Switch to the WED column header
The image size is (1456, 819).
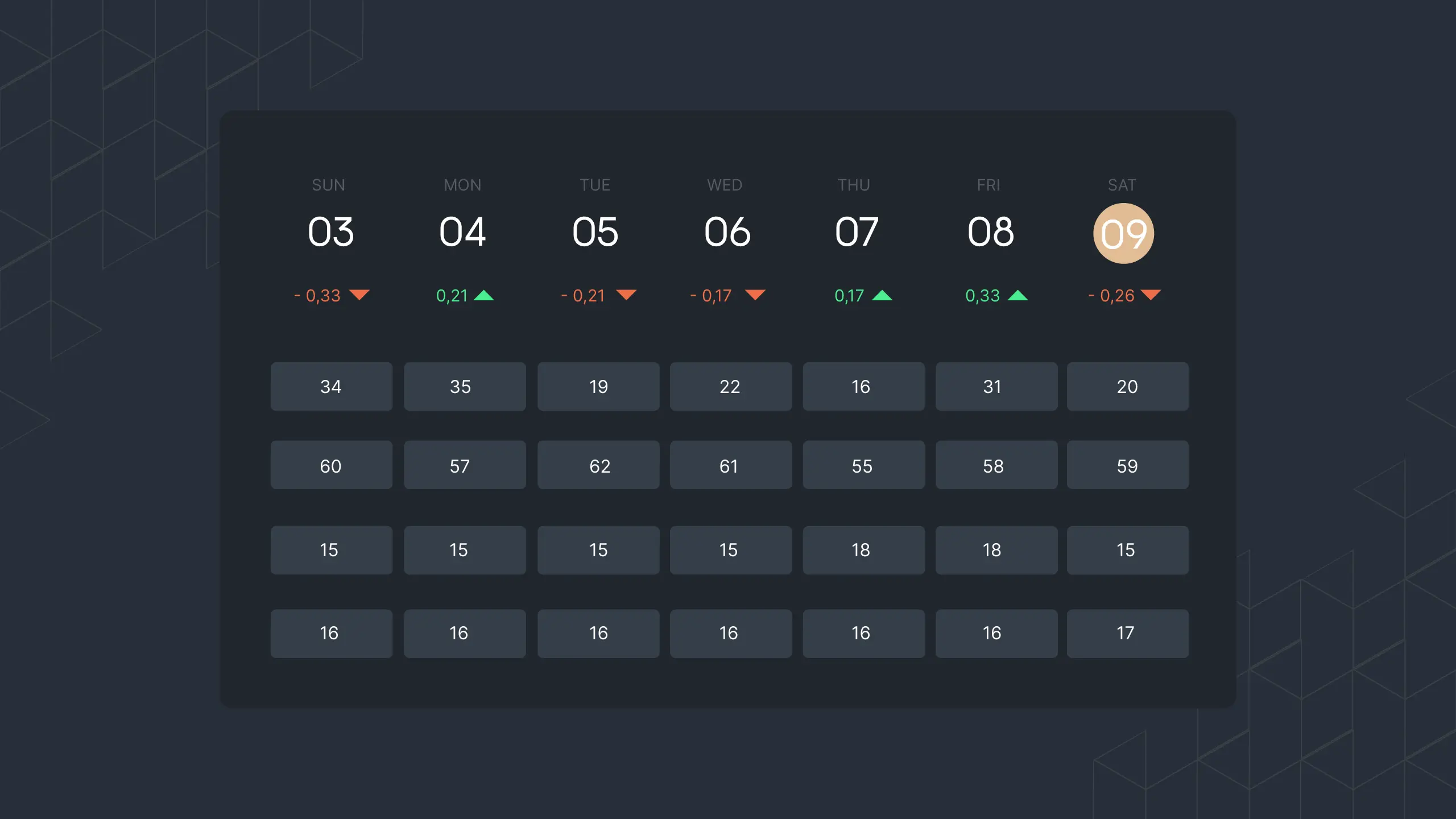coord(725,185)
